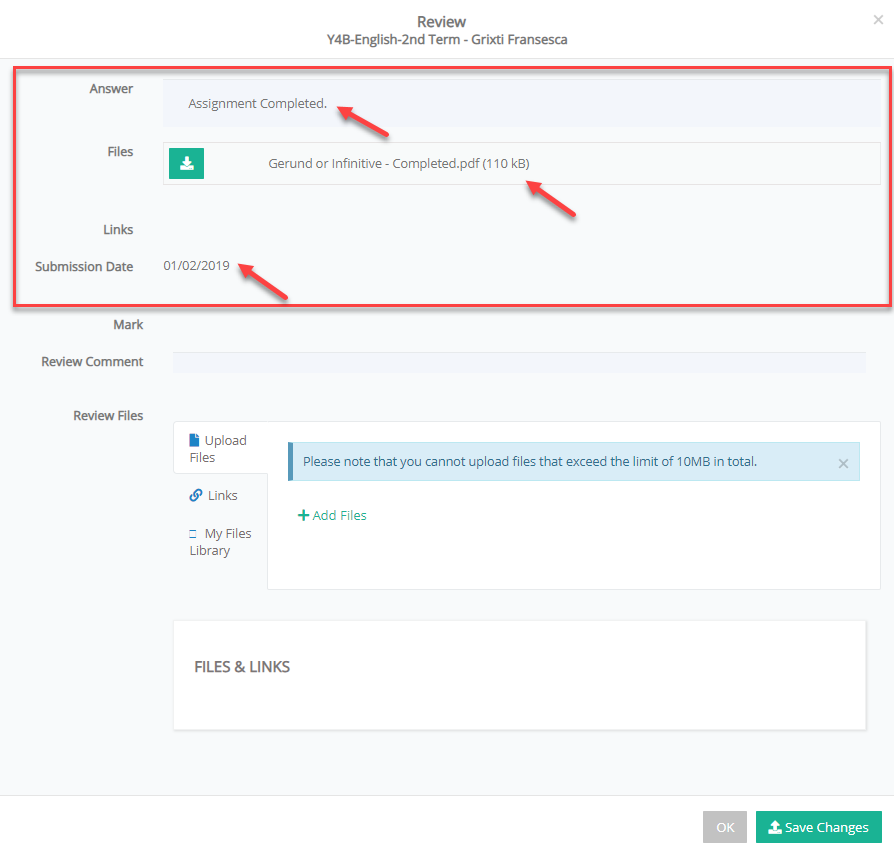Click the subtitle Y4B-English-2nd Term - Grixti Fransesca
The height and width of the screenshot is (856, 894).
(447, 40)
